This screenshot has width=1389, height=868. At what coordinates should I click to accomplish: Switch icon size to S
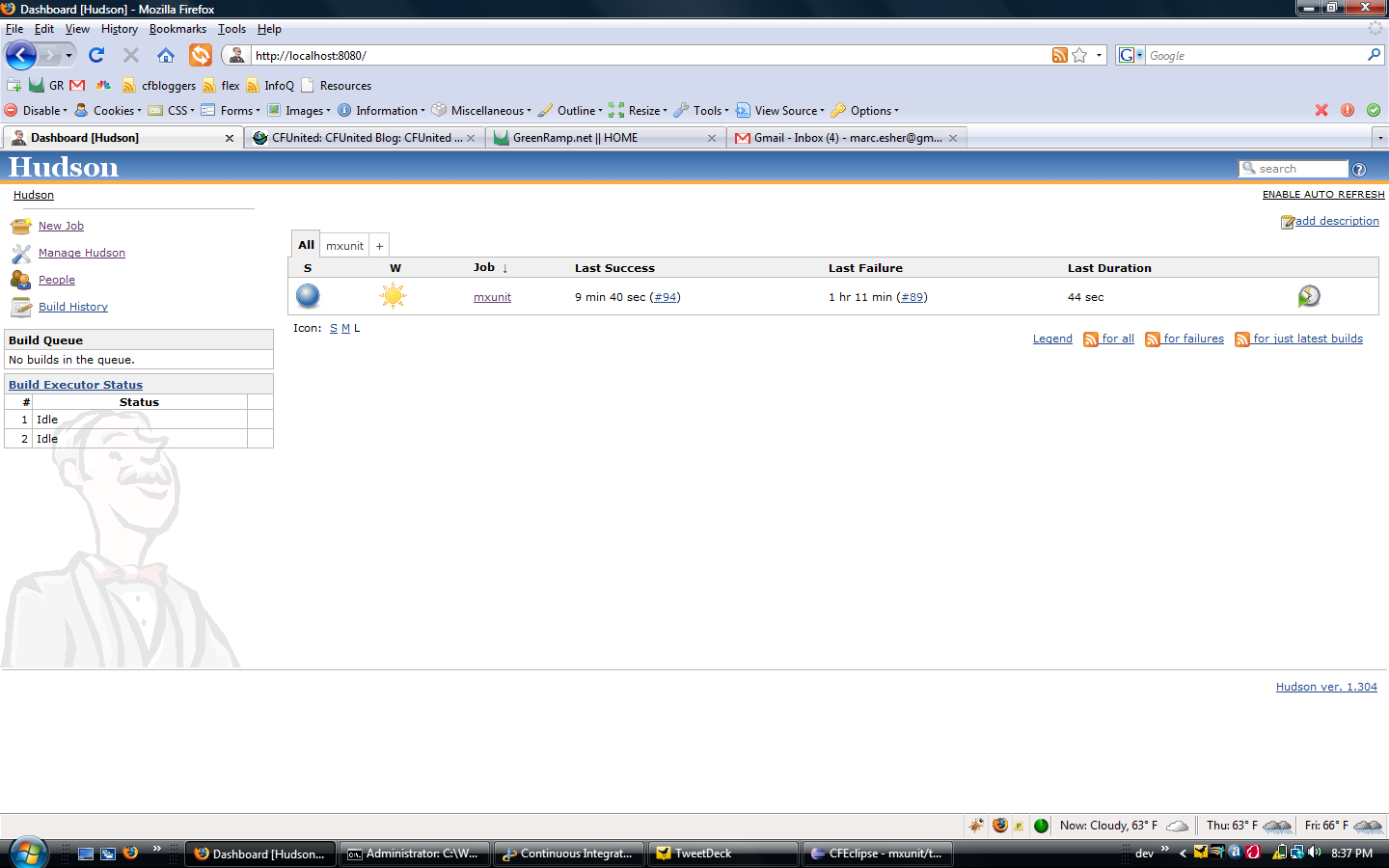334,328
